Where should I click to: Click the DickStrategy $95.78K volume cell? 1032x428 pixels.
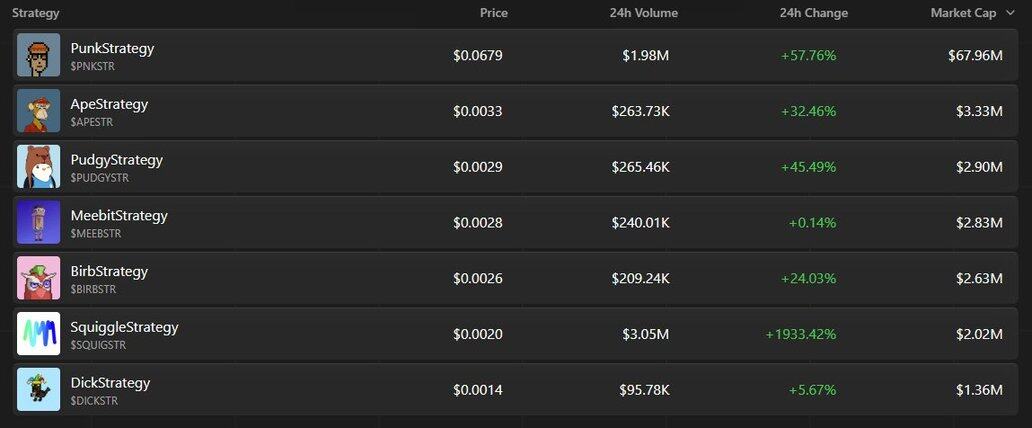pyautogui.click(x=644, y=390)
